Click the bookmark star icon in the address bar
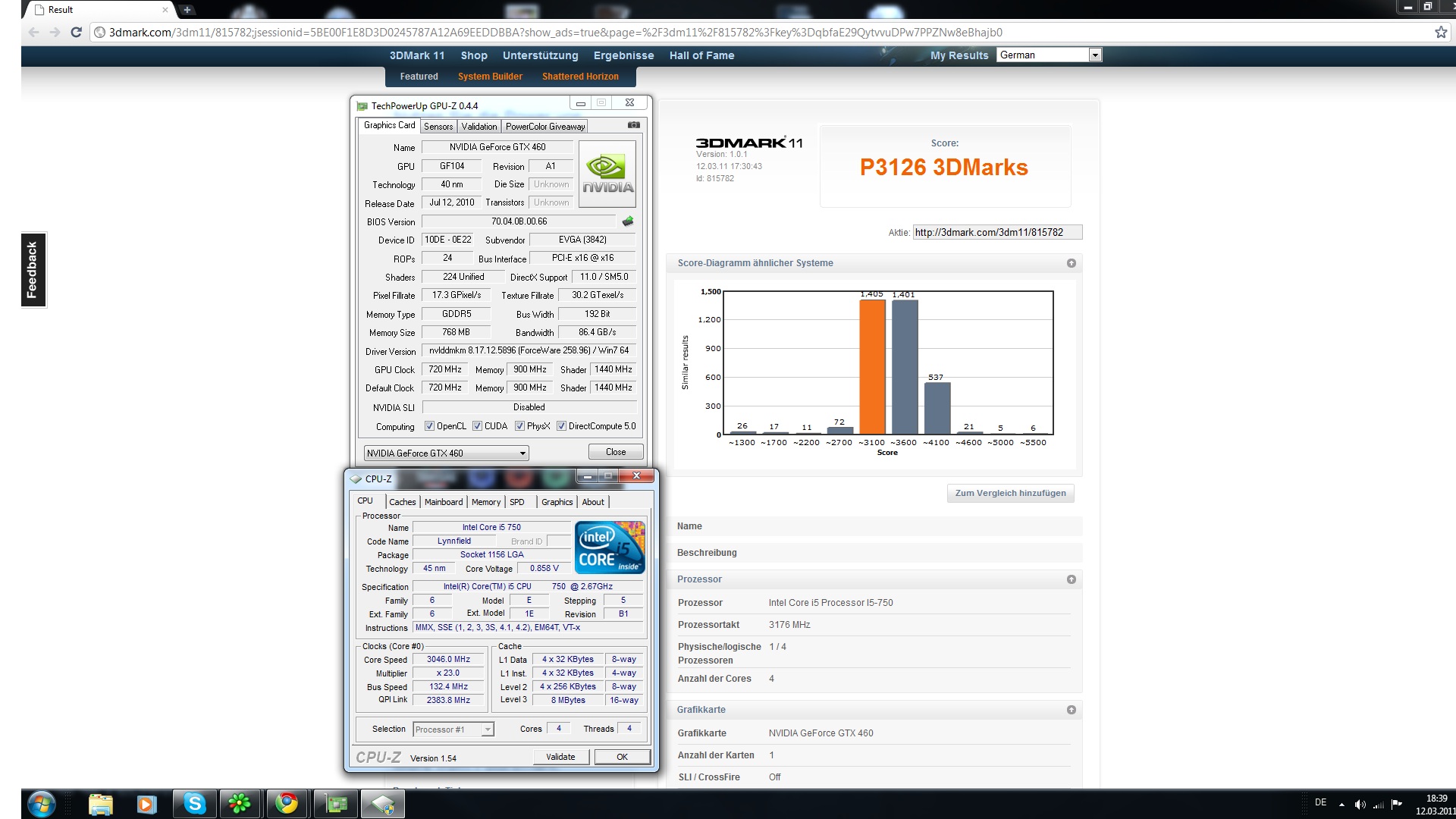Image resolution: width=1456 pixels, height=819 pixels. coord(1441,32)
